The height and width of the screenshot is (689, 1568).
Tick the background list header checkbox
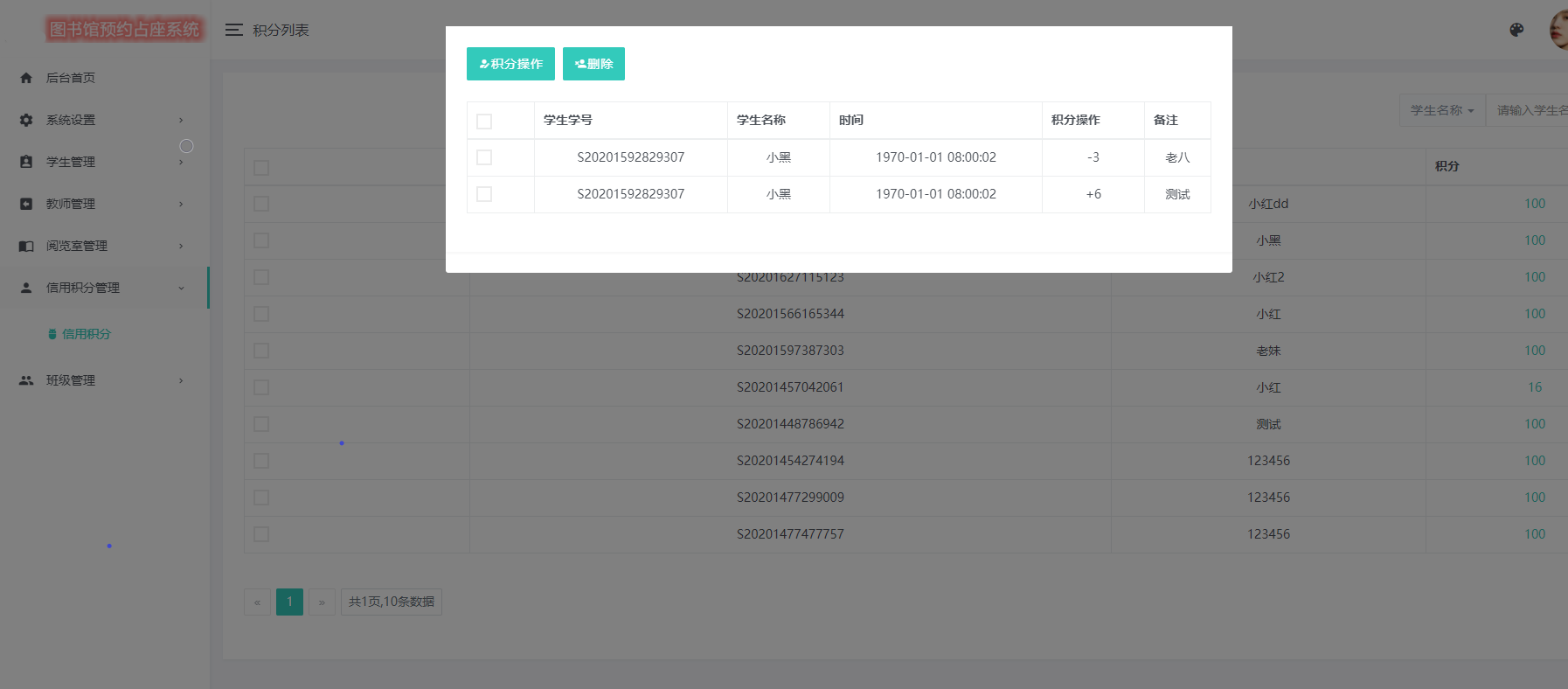(261, 167)
